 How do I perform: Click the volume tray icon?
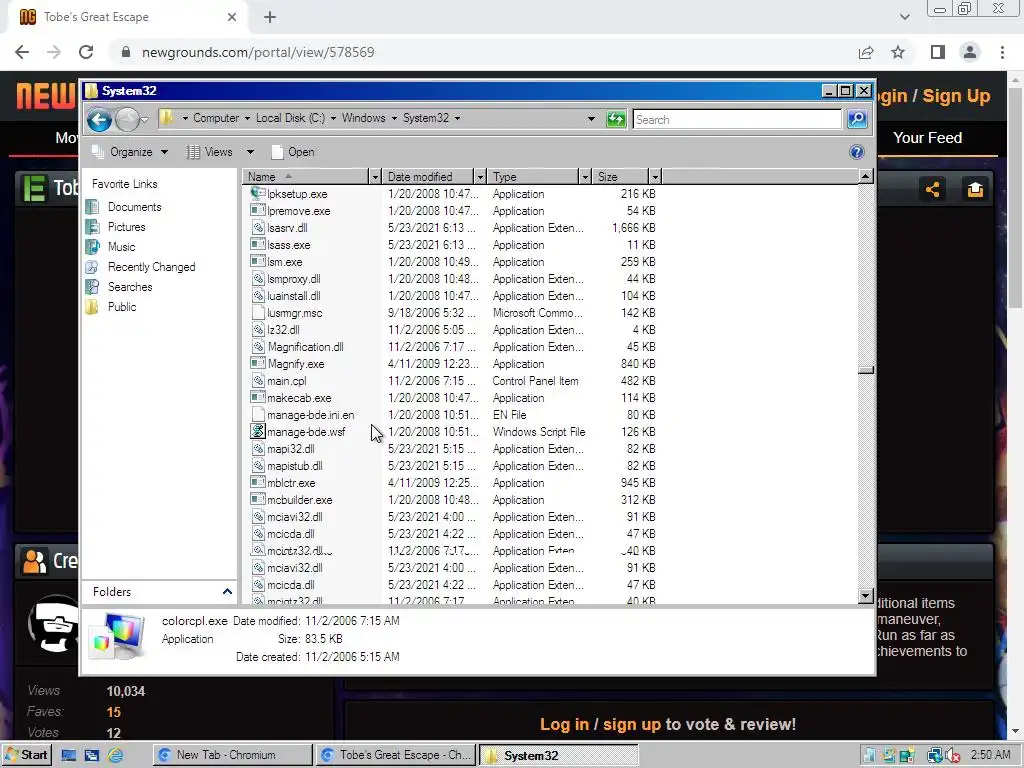point(952,756)
